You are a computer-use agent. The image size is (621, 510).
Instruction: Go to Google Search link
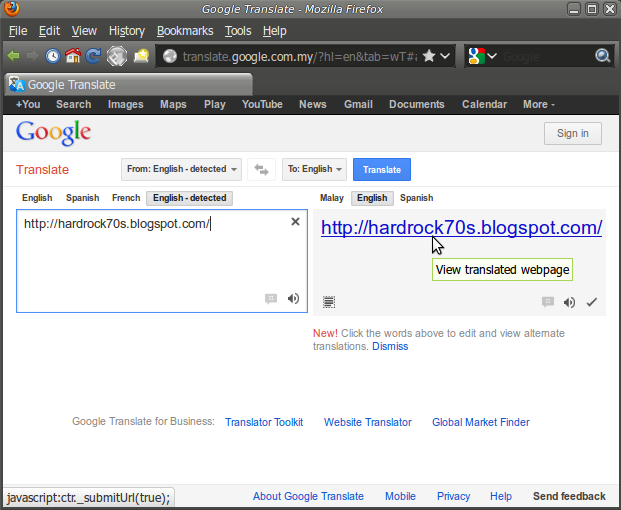coord(74,104)
